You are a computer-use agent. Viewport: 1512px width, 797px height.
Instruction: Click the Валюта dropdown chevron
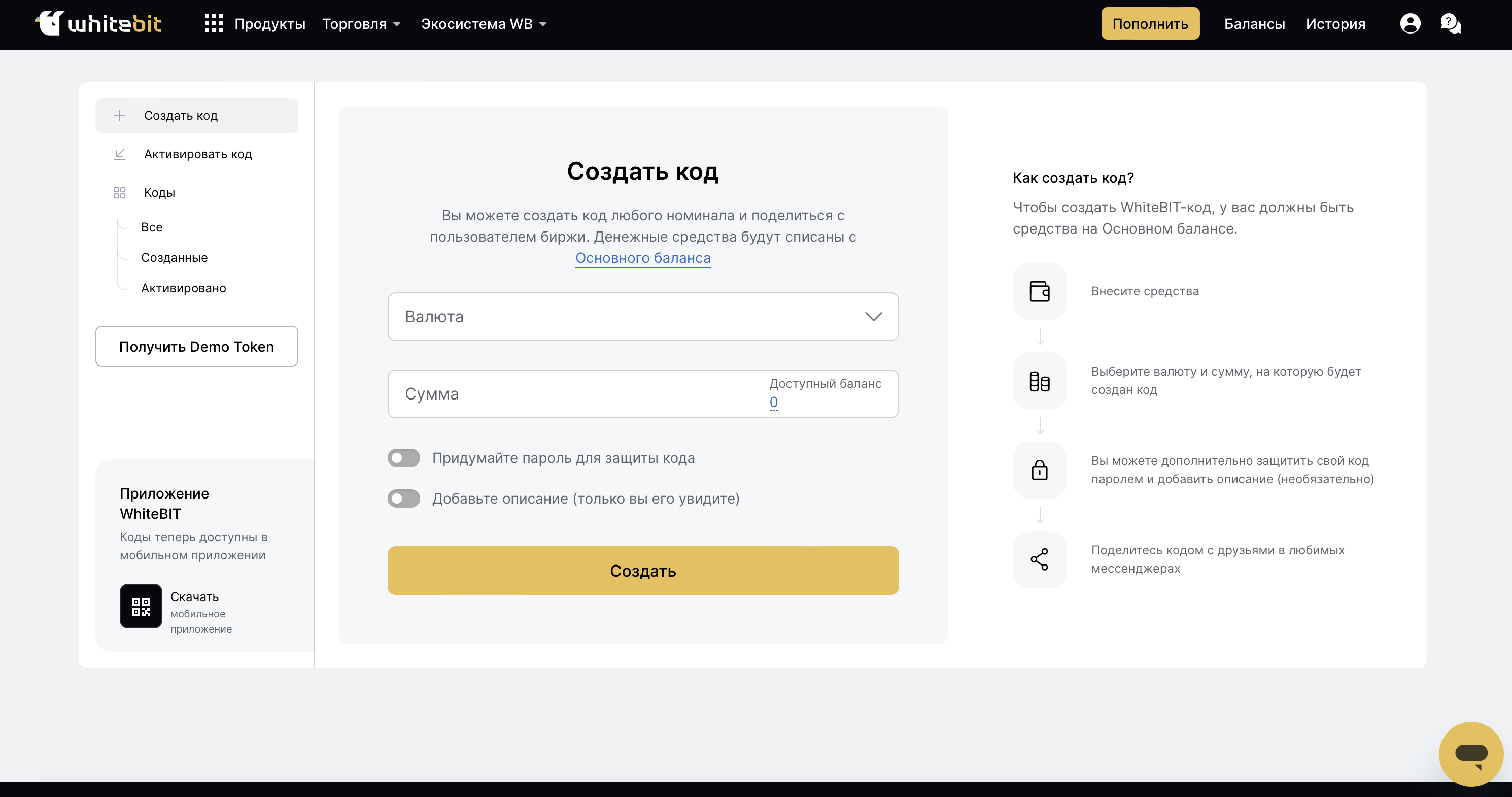tap(873, 317)
